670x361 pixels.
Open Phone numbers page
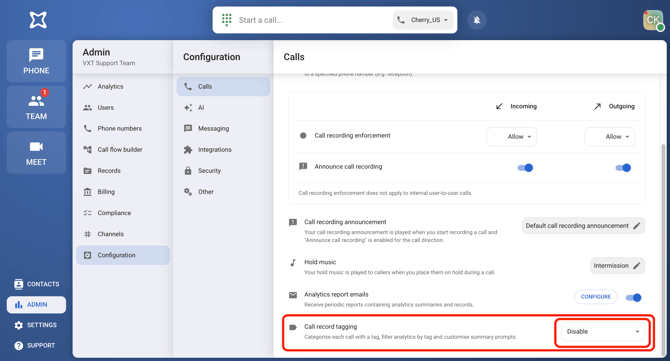123,129
